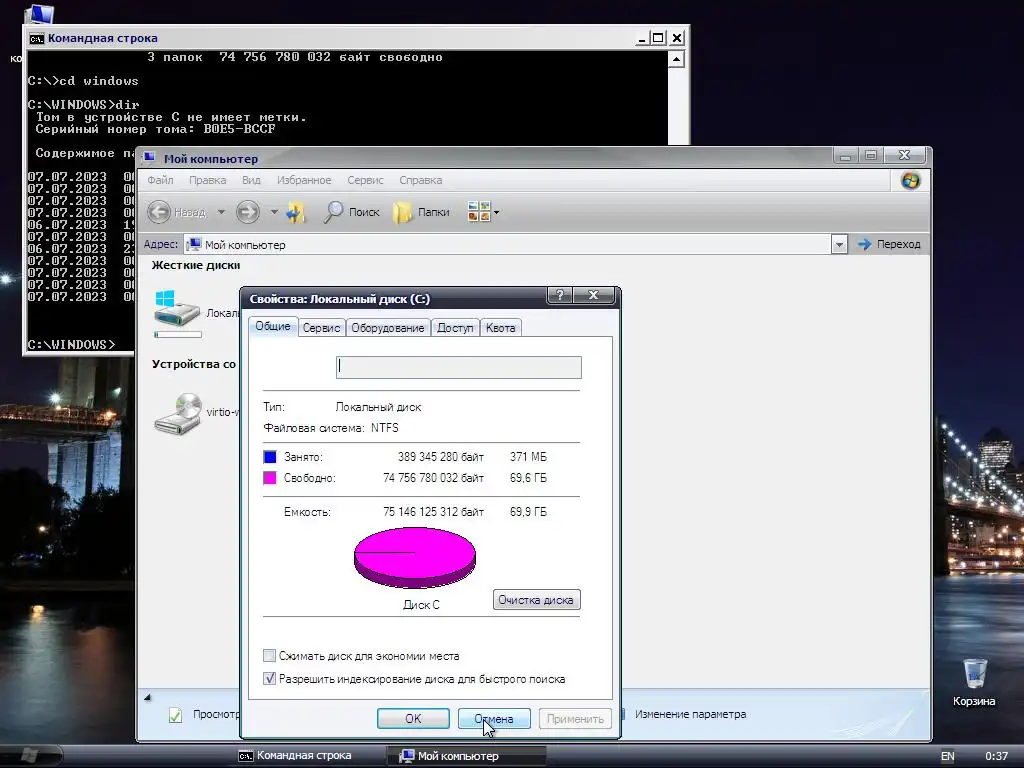Toggle Разрешить индексирование диска checkbox

(269, 679)
